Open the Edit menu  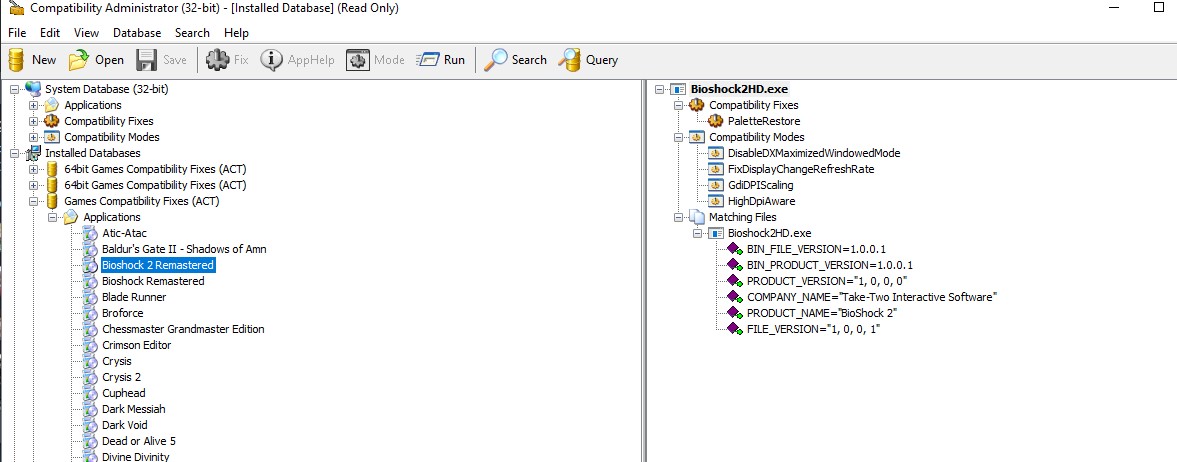pyautogui.click(x=50, y=33)
